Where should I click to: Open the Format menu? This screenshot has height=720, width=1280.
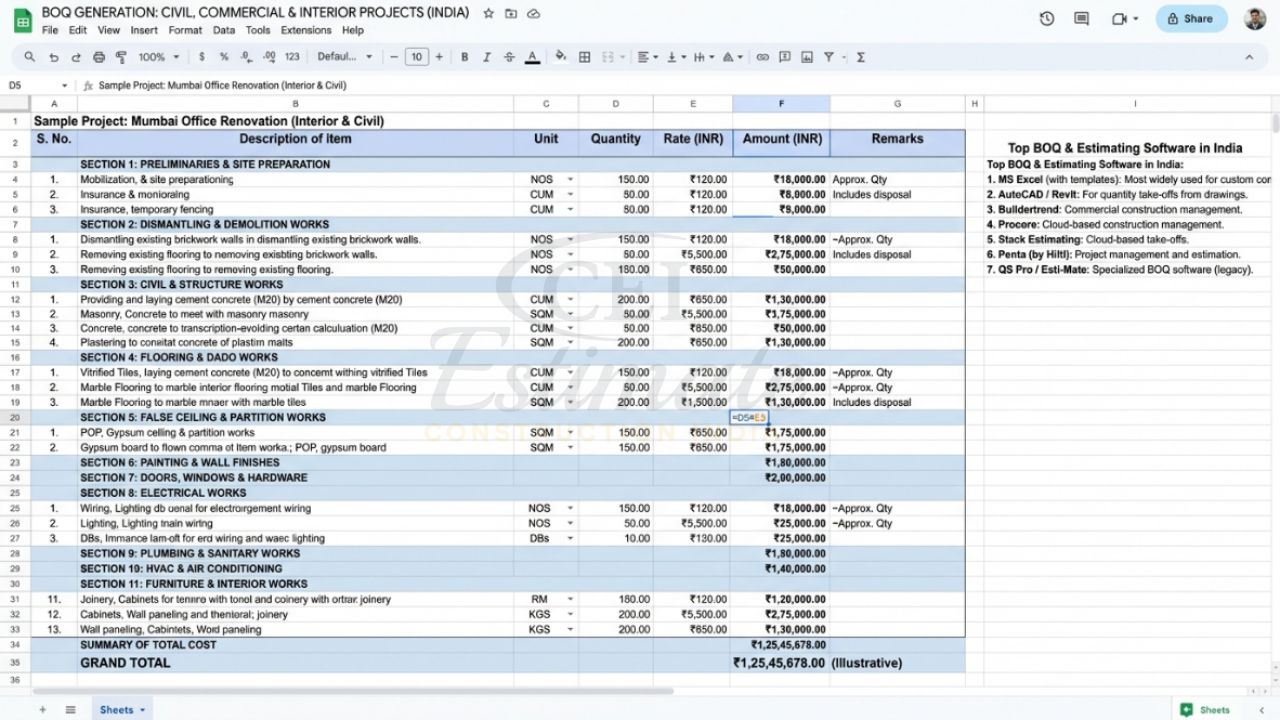click(185, 30)
